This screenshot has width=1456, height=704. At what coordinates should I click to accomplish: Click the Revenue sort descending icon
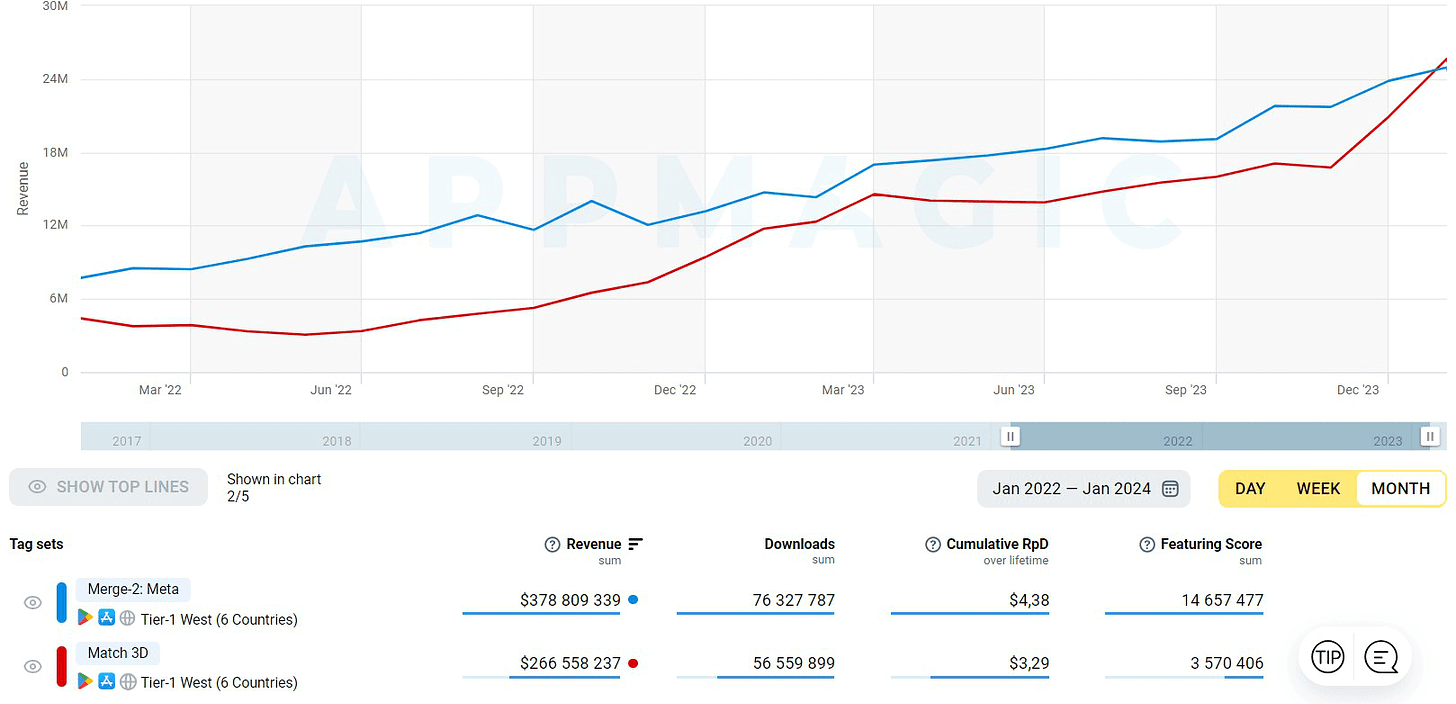(x=635, y=544)
